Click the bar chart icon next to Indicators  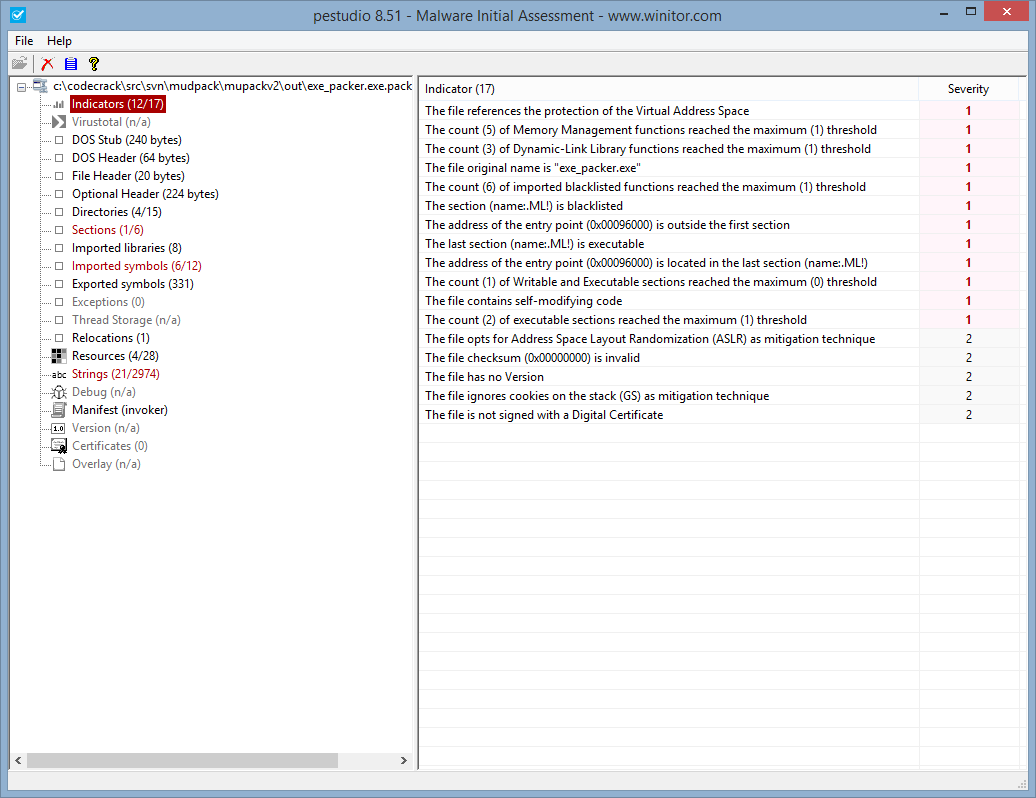click(59, 104)
